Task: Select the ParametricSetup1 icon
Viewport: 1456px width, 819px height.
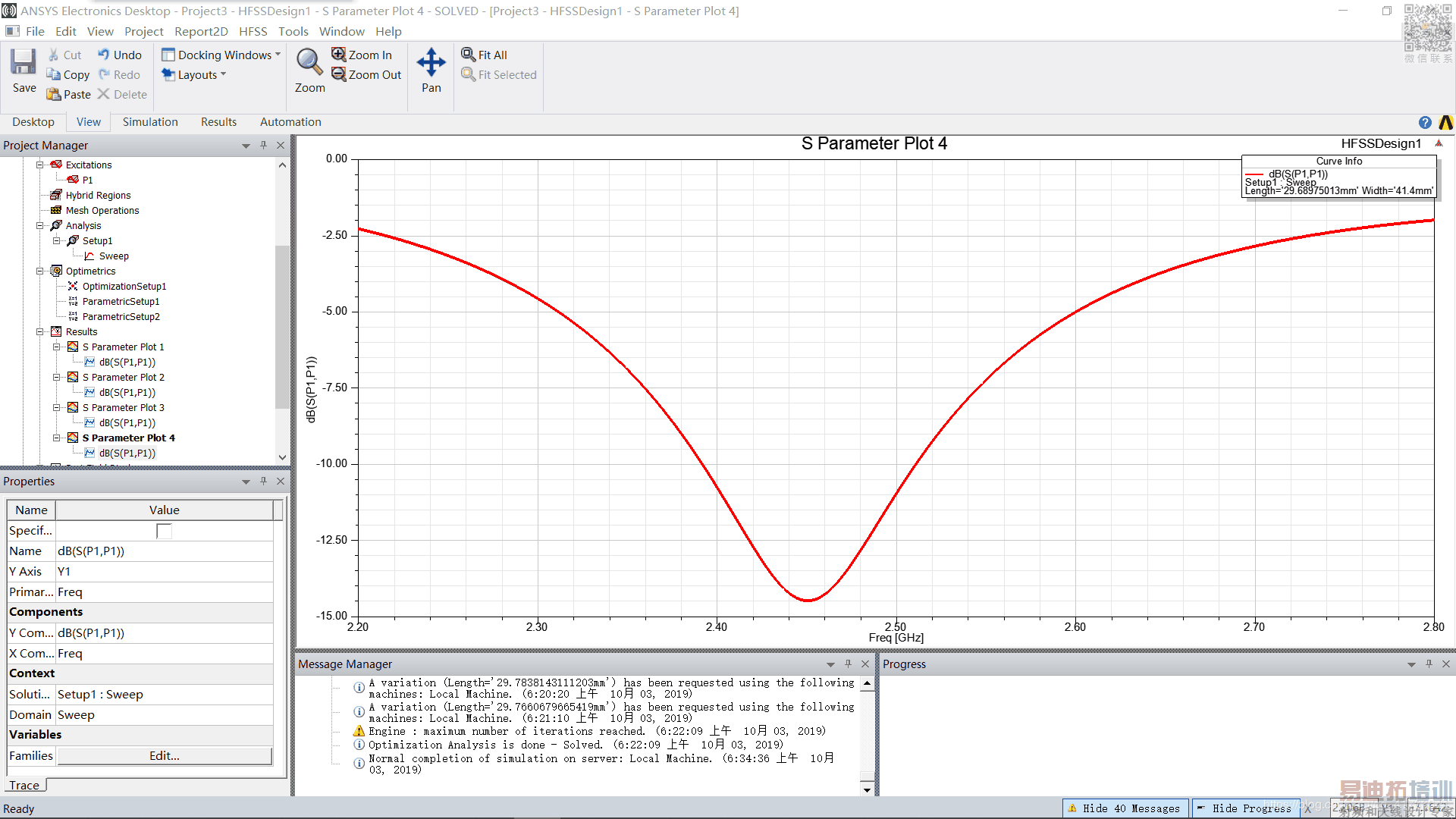Action: pos(73,301)
